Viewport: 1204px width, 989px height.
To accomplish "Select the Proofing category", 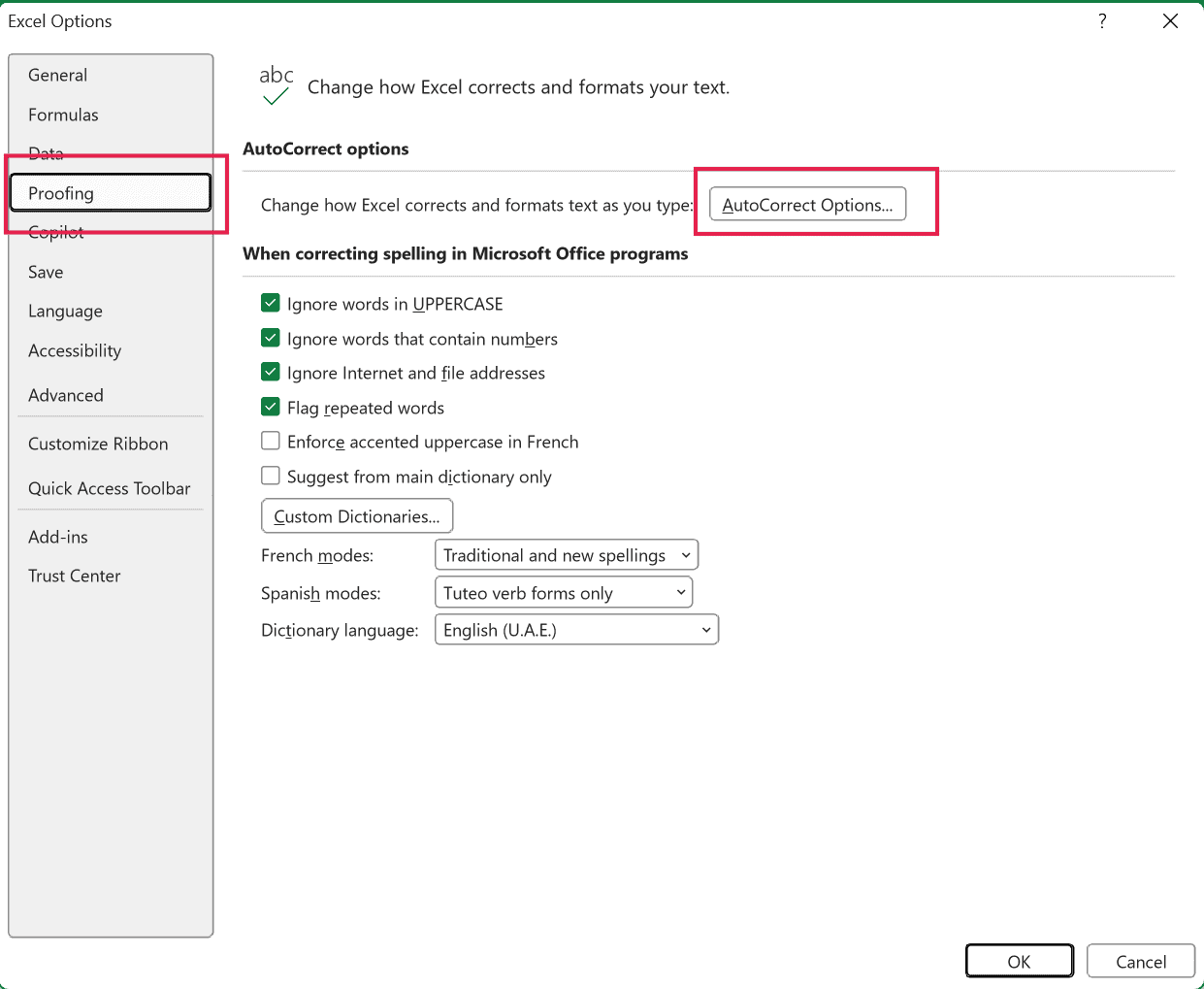I will tap(111, 192).
